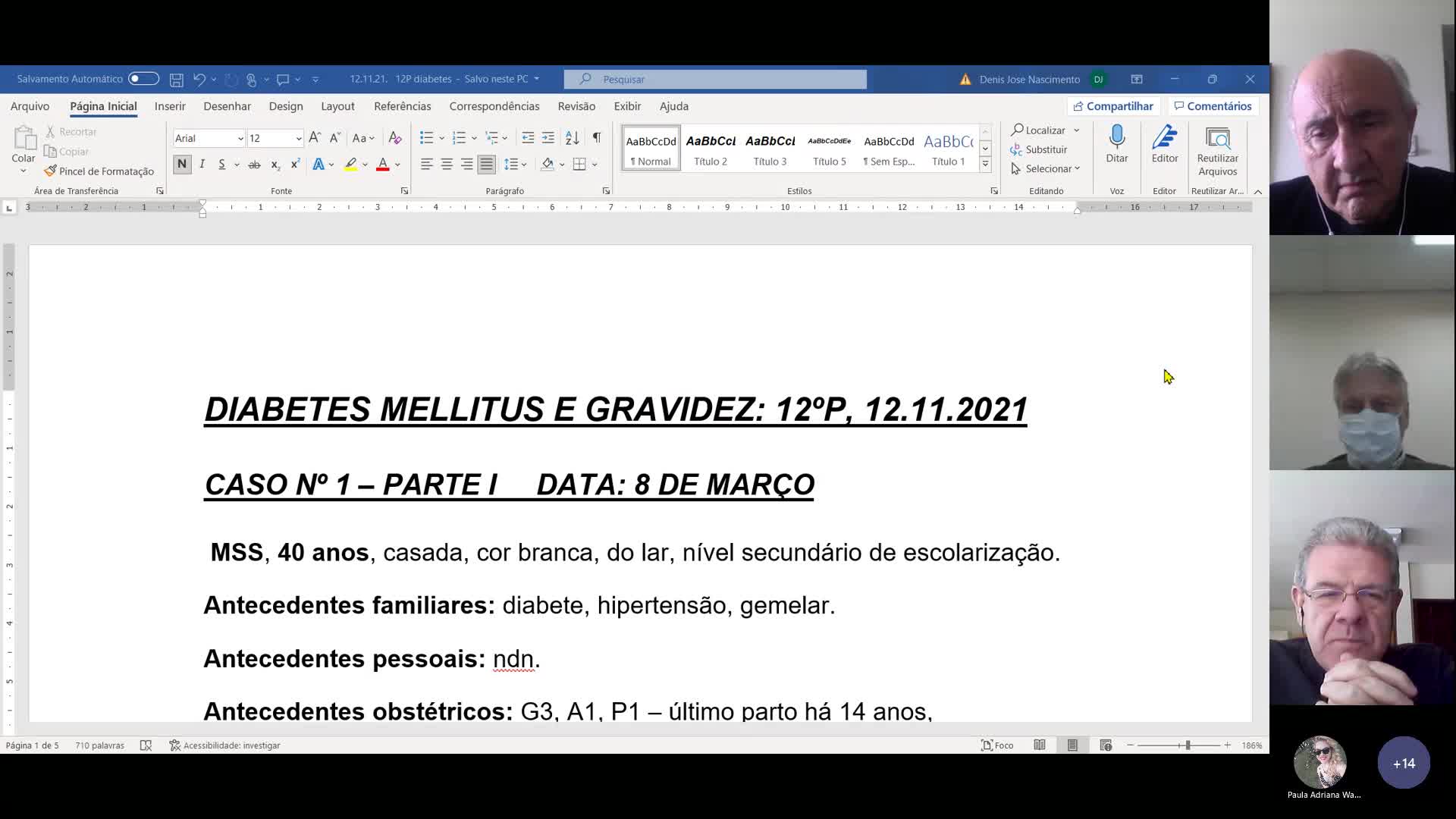Click Acessibilidade: investigar status
This screenshot has width=1456, height=819.
pos(224,745)
